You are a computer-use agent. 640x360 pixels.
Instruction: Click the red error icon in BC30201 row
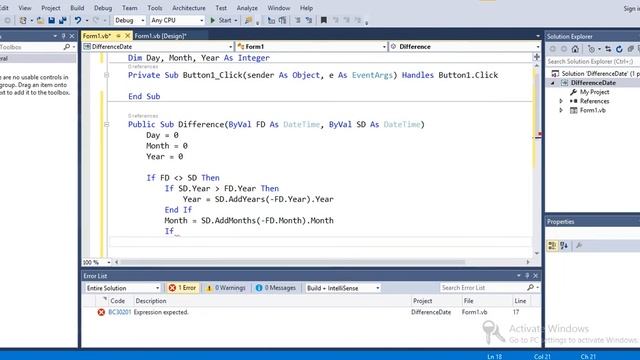coord(101,312)
